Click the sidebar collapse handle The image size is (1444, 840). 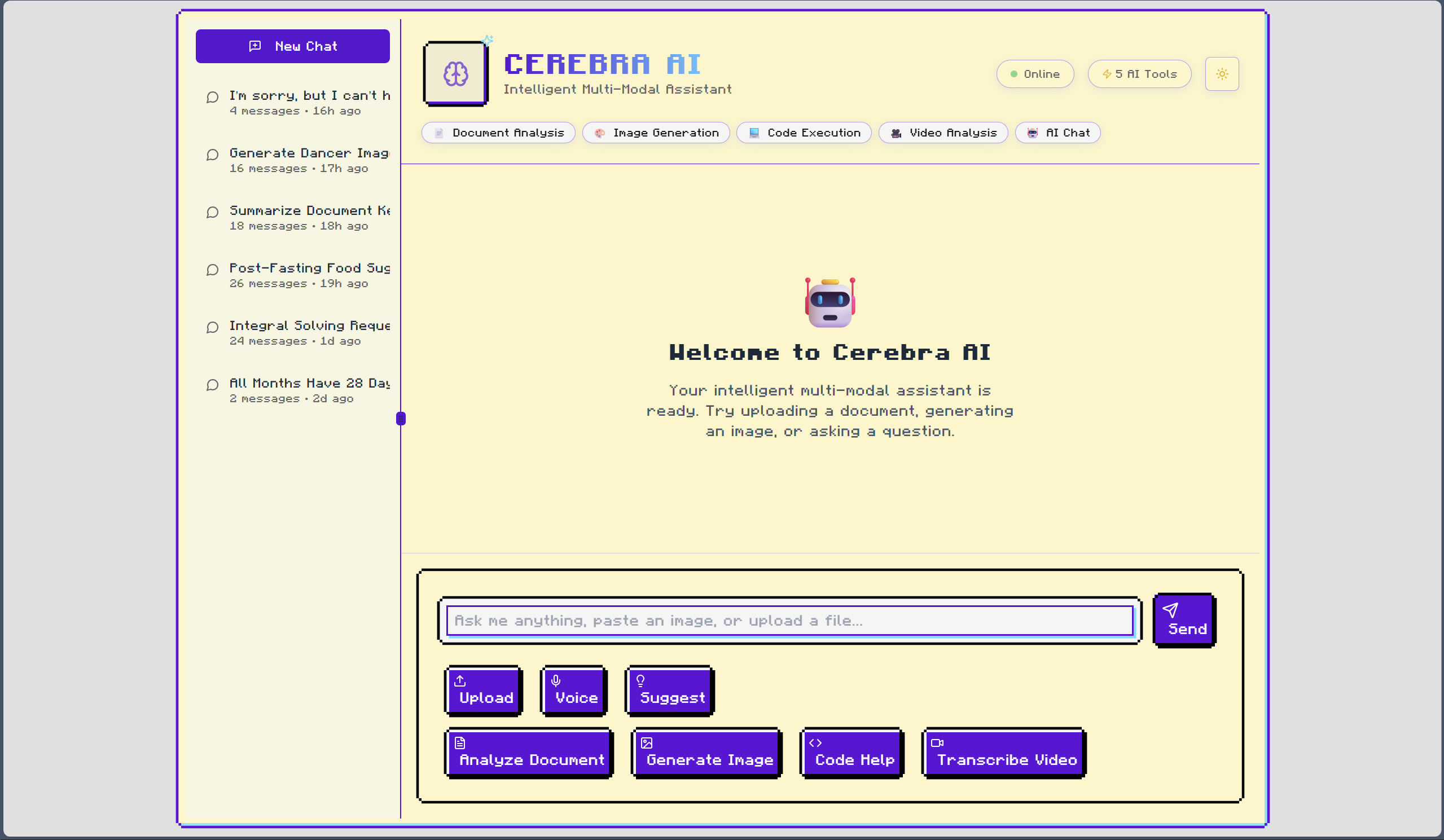point(401,418)
